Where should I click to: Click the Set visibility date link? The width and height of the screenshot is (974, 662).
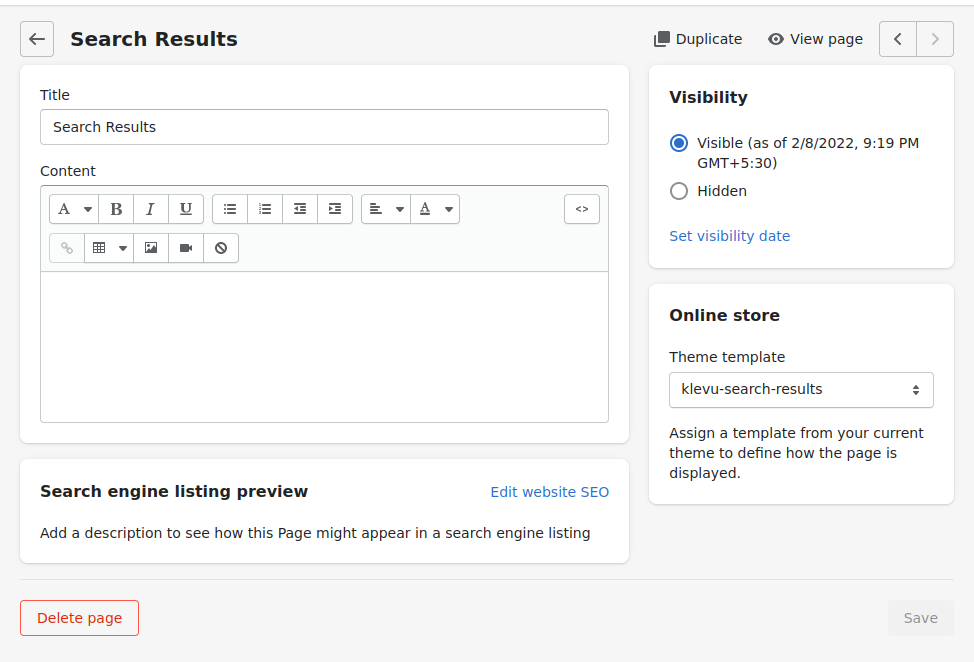tap(729, 236)
